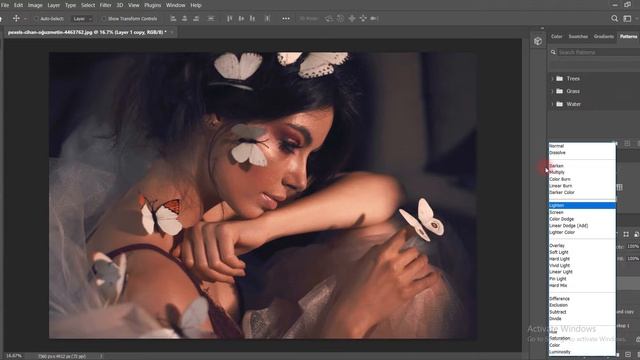640x360 pixels.
Task: Click the 3D pan mode icon
Action: pyautogui.click(x=352, y=18)
